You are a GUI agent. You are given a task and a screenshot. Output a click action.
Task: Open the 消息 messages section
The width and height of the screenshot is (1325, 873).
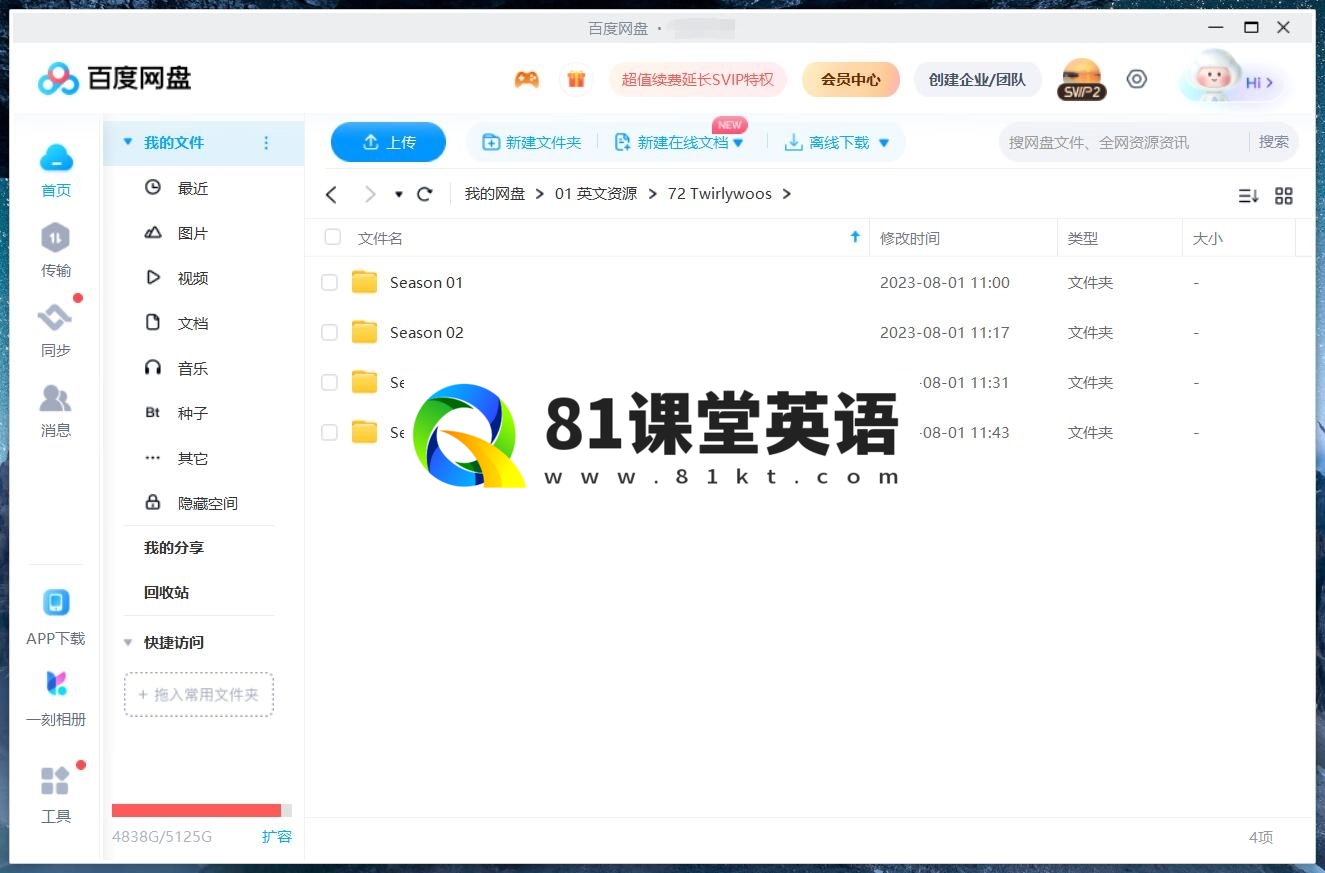point(56,411)
